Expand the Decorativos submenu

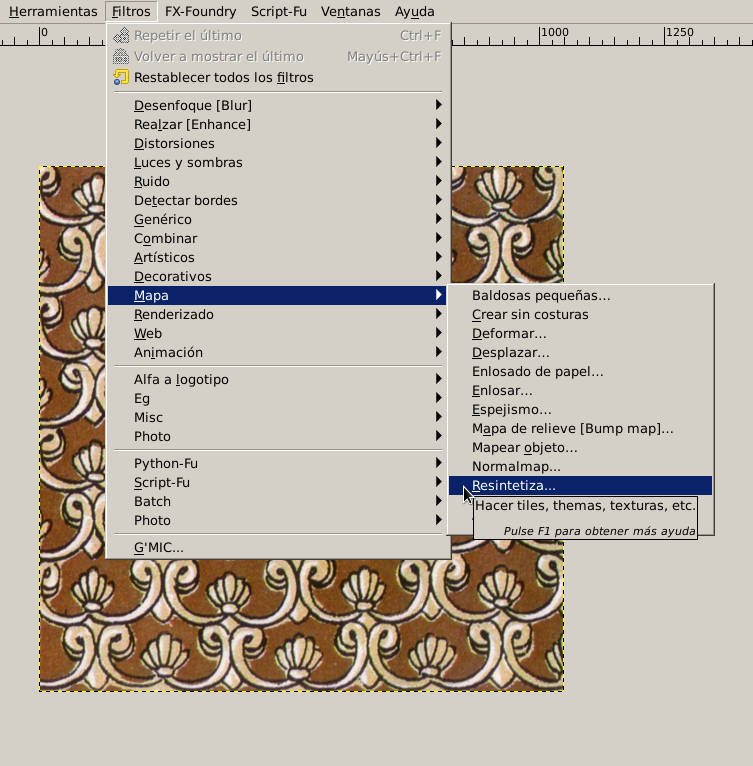(x=277, y=277)
